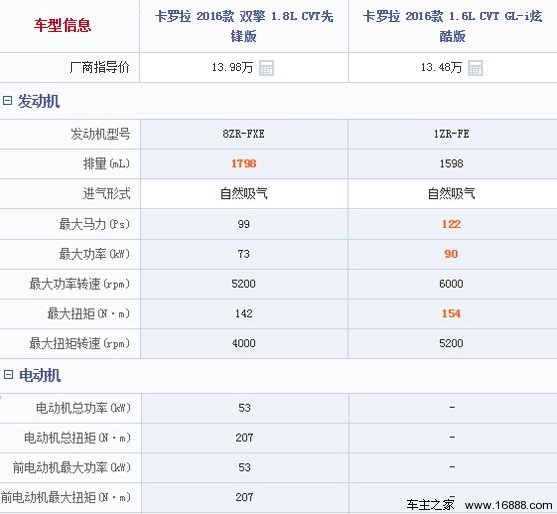This screenshot has width=557, height=514.
Task: Click displacement value 1798
Action: (x=244, y=163)
